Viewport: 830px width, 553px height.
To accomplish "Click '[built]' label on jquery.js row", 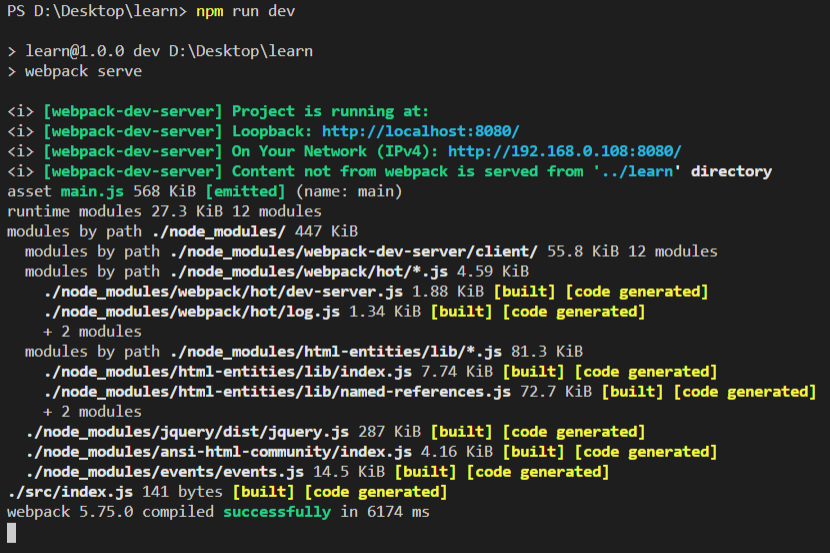I will click(x=462, y=432).
